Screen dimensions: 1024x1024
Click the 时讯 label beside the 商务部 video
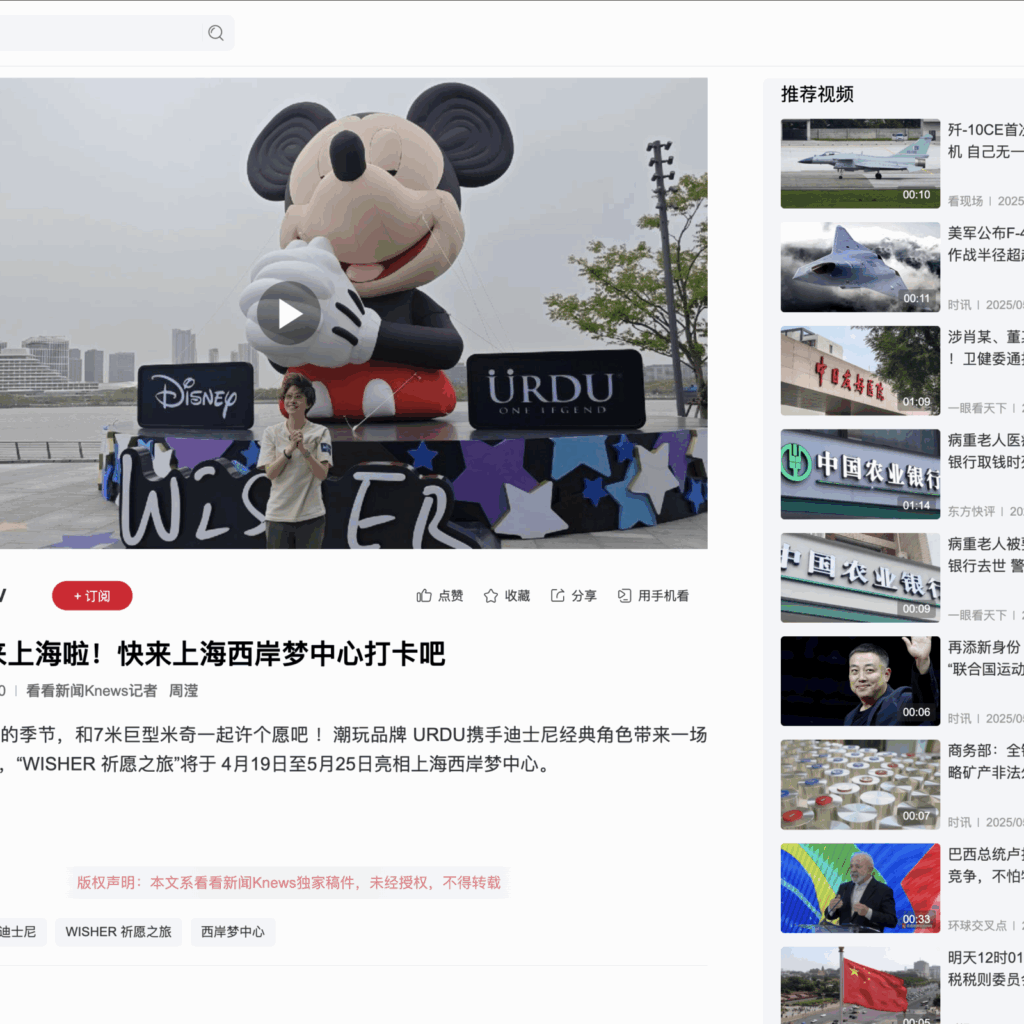pyautogui.click(x=959, y=822)
